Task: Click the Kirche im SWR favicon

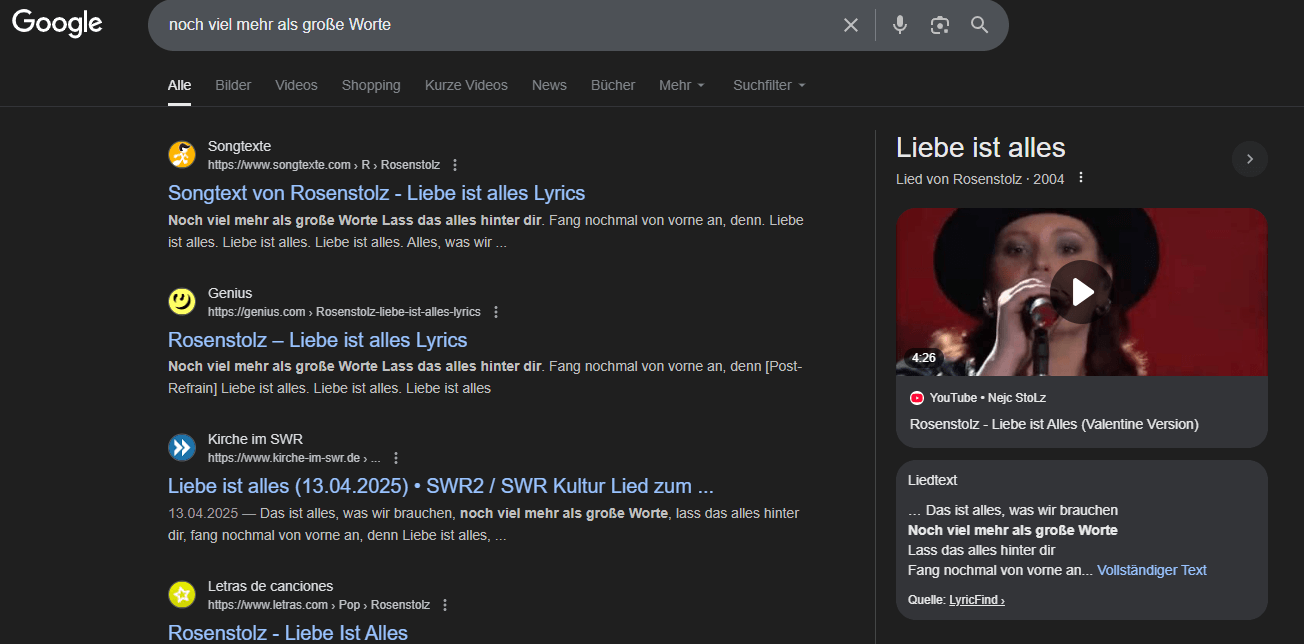Action: [182, 448]
